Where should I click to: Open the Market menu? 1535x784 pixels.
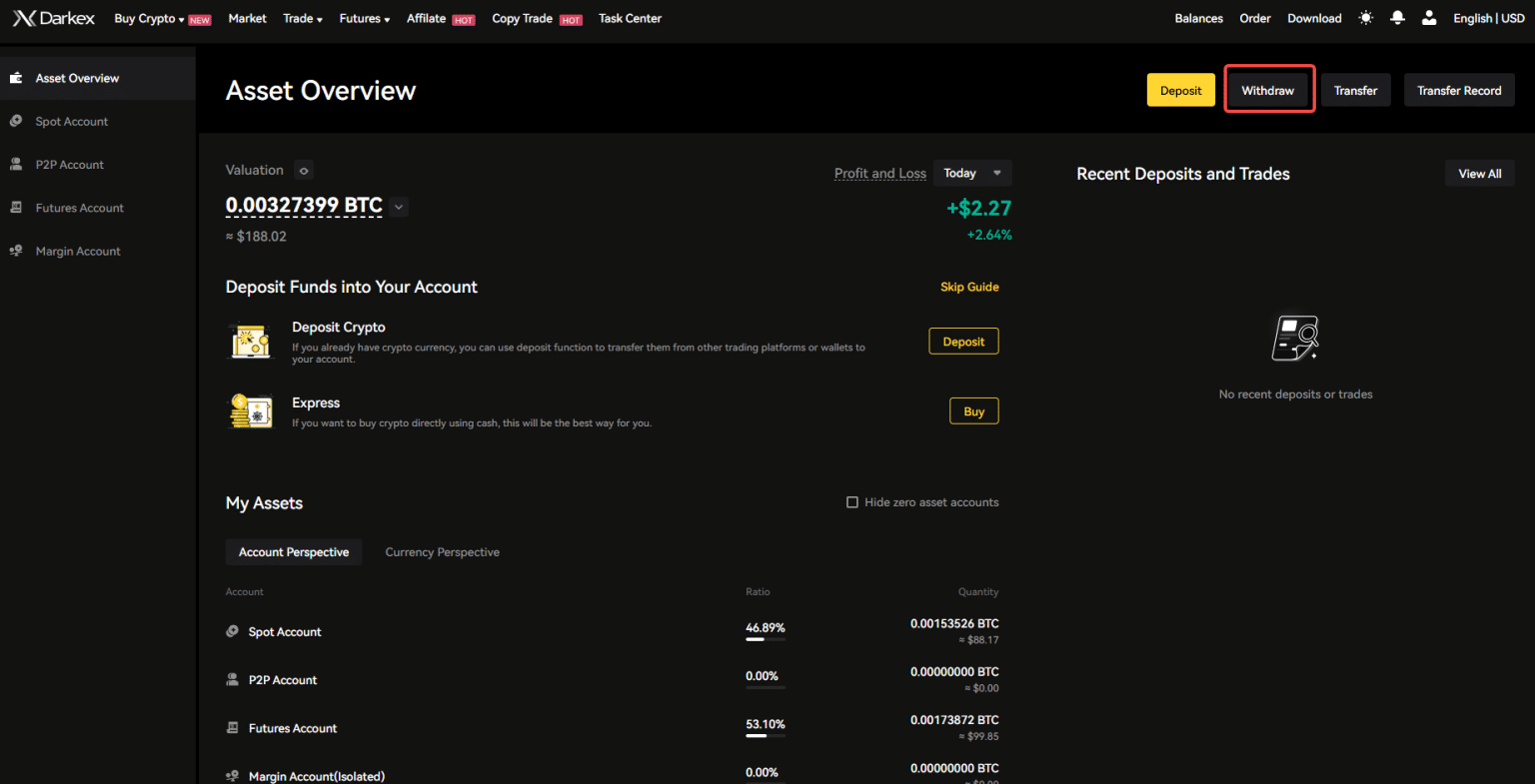(247, 18)
